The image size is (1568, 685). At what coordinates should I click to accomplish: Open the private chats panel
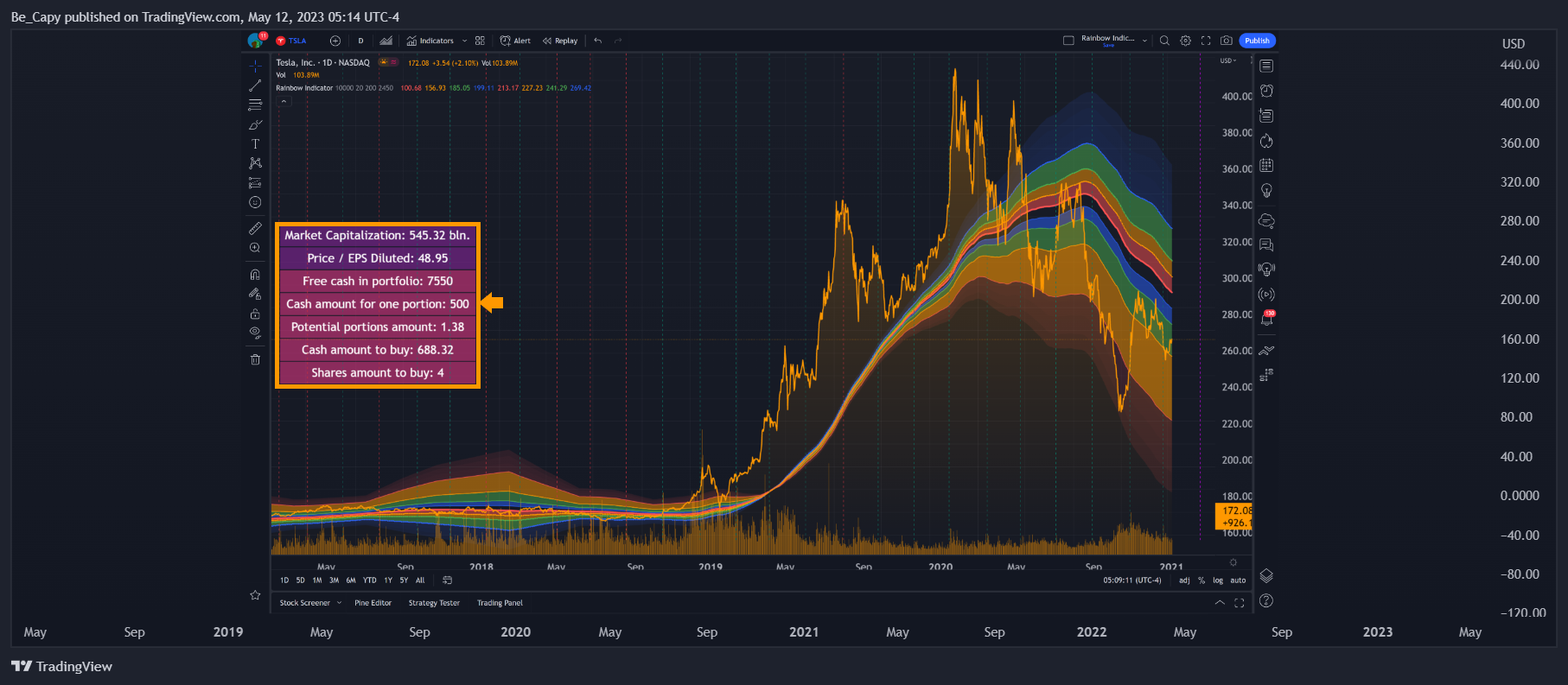tap(1266, 245)
